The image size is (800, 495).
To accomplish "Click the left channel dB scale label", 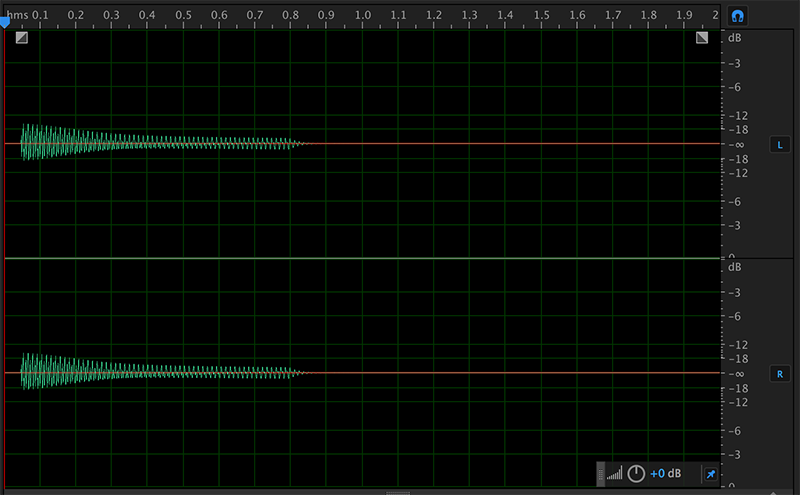I will click(x=735, y=38).
